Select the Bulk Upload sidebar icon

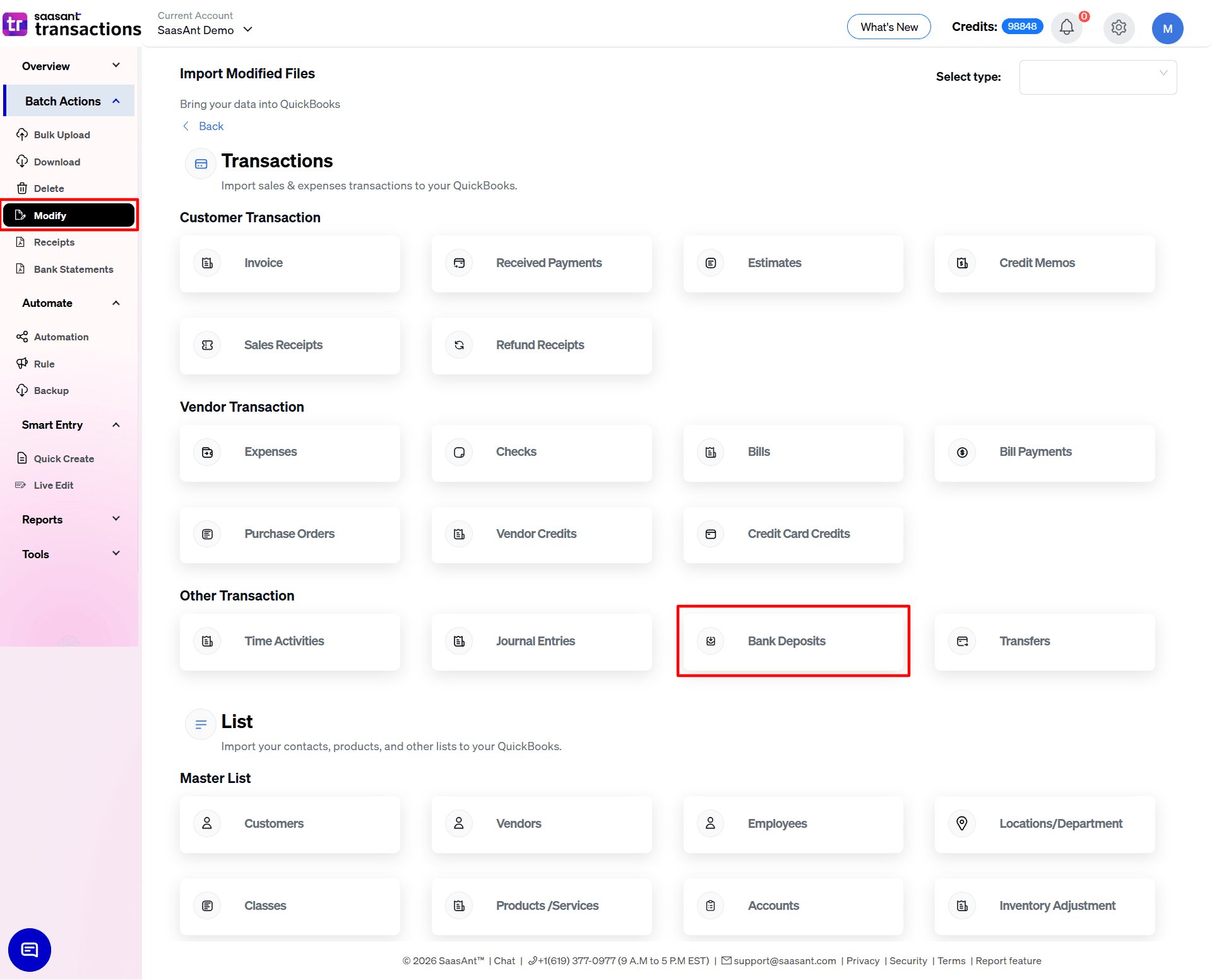[x=61, y=134]
